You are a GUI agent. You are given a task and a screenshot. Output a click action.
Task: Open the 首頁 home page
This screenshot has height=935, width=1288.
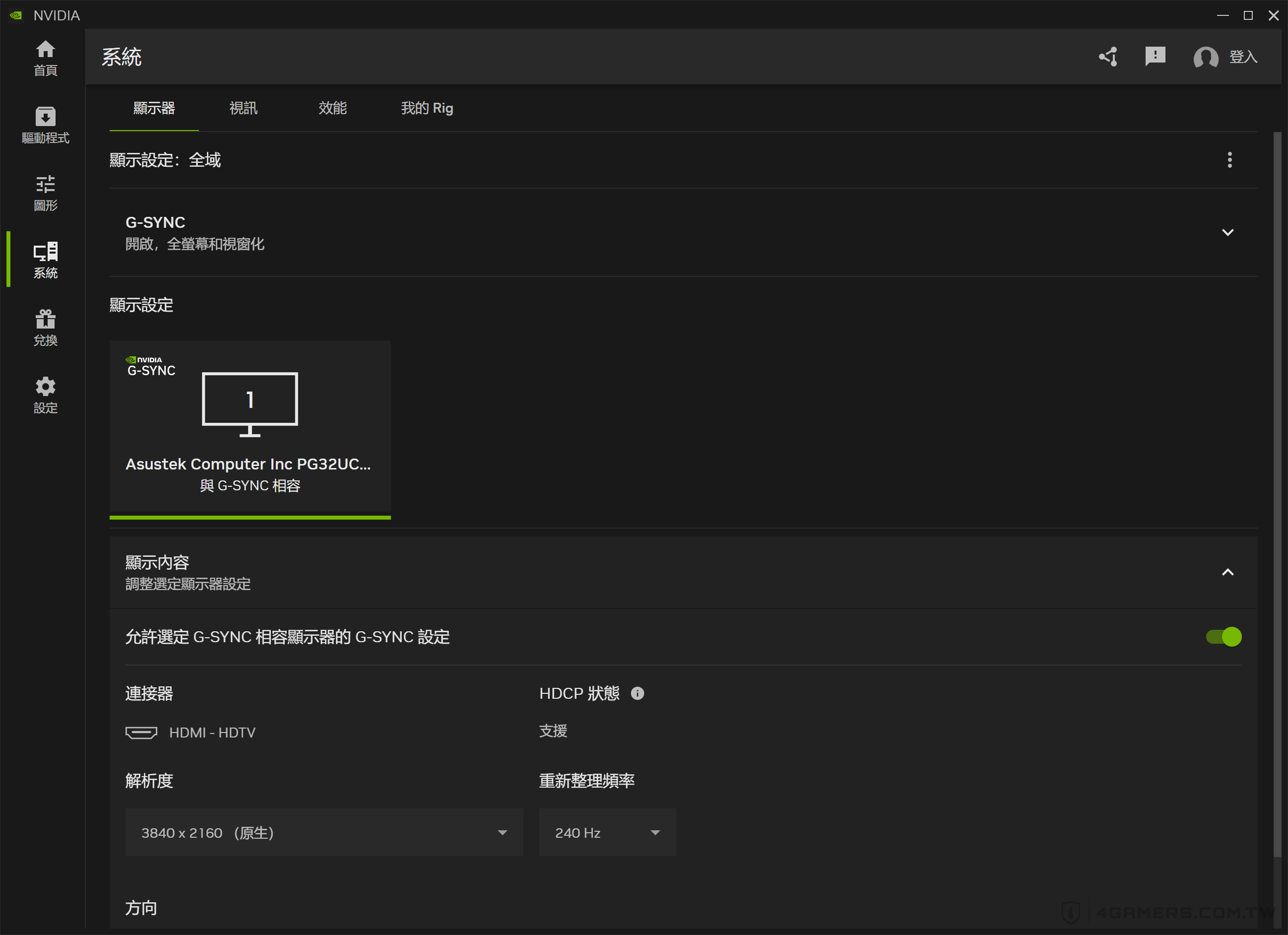(x=46, y=58)
